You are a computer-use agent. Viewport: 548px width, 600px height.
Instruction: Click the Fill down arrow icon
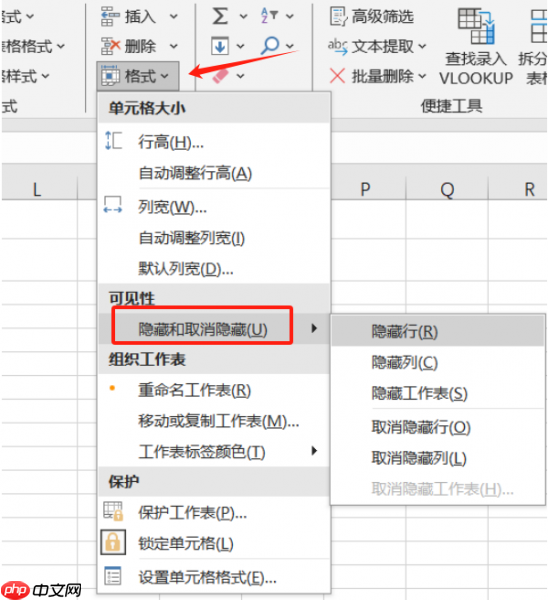pos(220,46)
